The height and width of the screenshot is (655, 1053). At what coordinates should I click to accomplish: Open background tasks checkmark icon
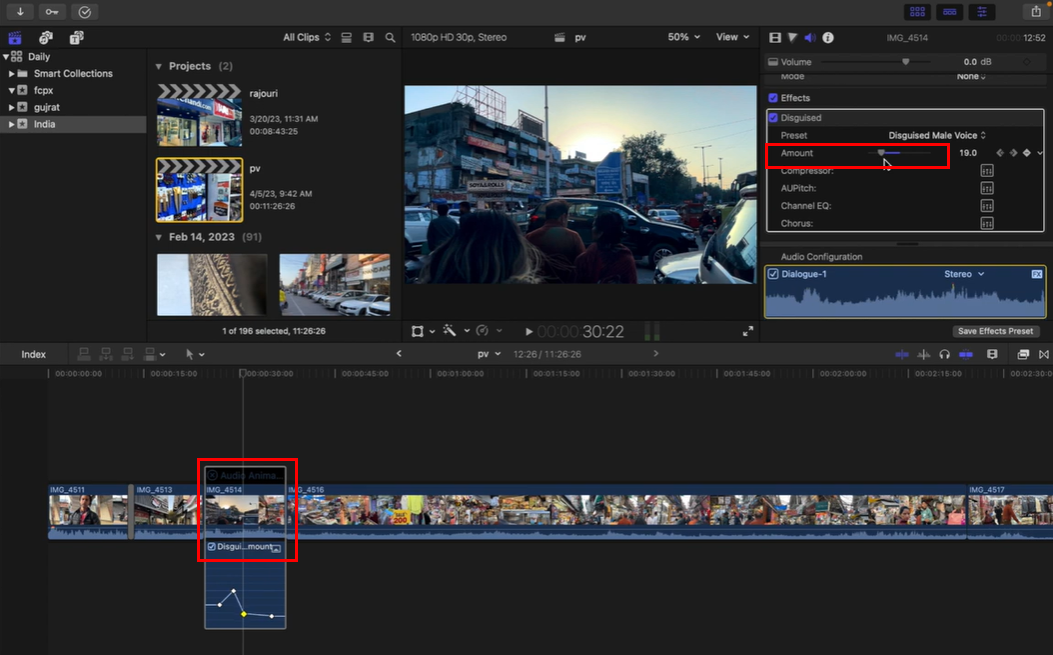click(85, 11)
